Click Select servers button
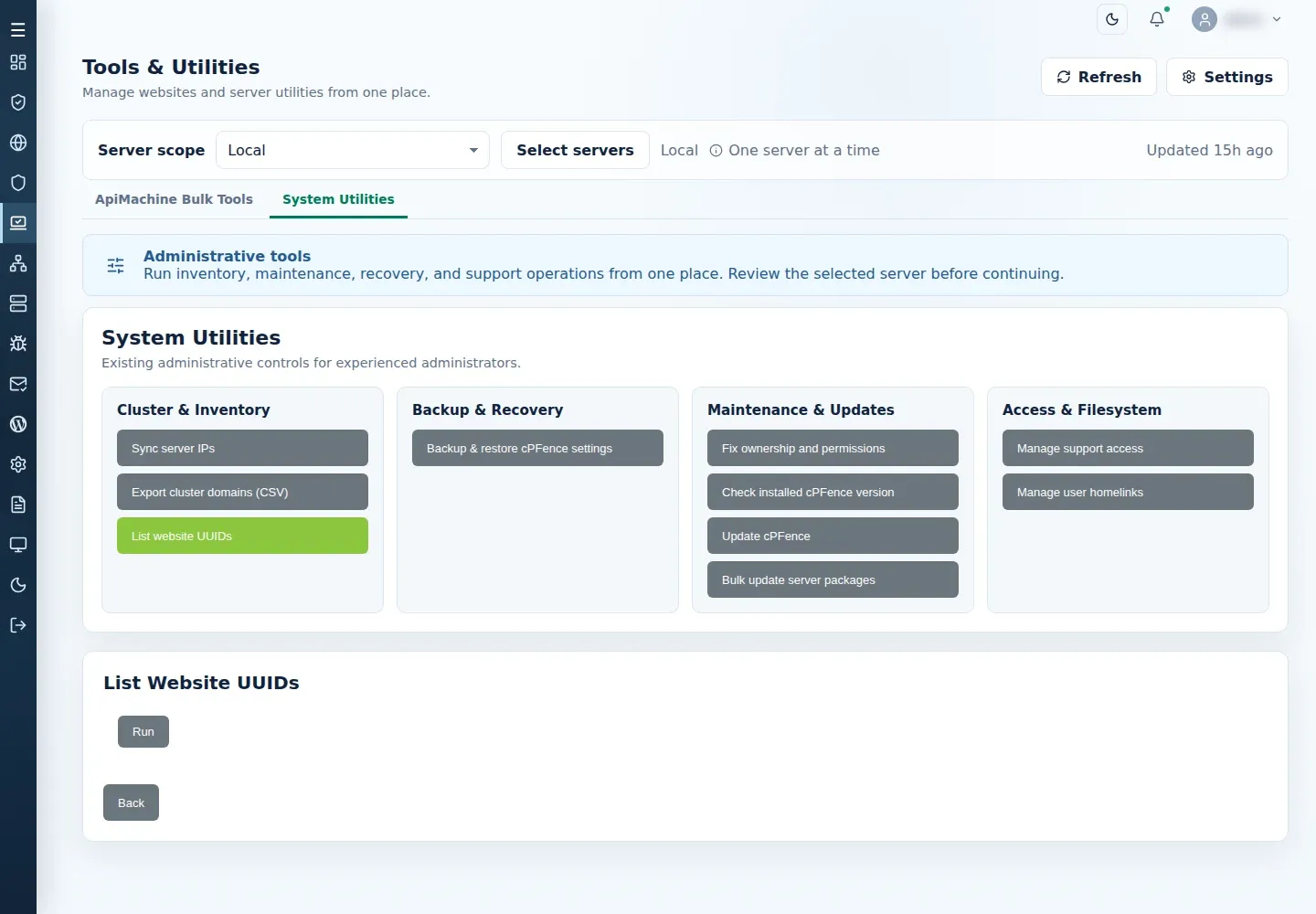 [575, 150]
